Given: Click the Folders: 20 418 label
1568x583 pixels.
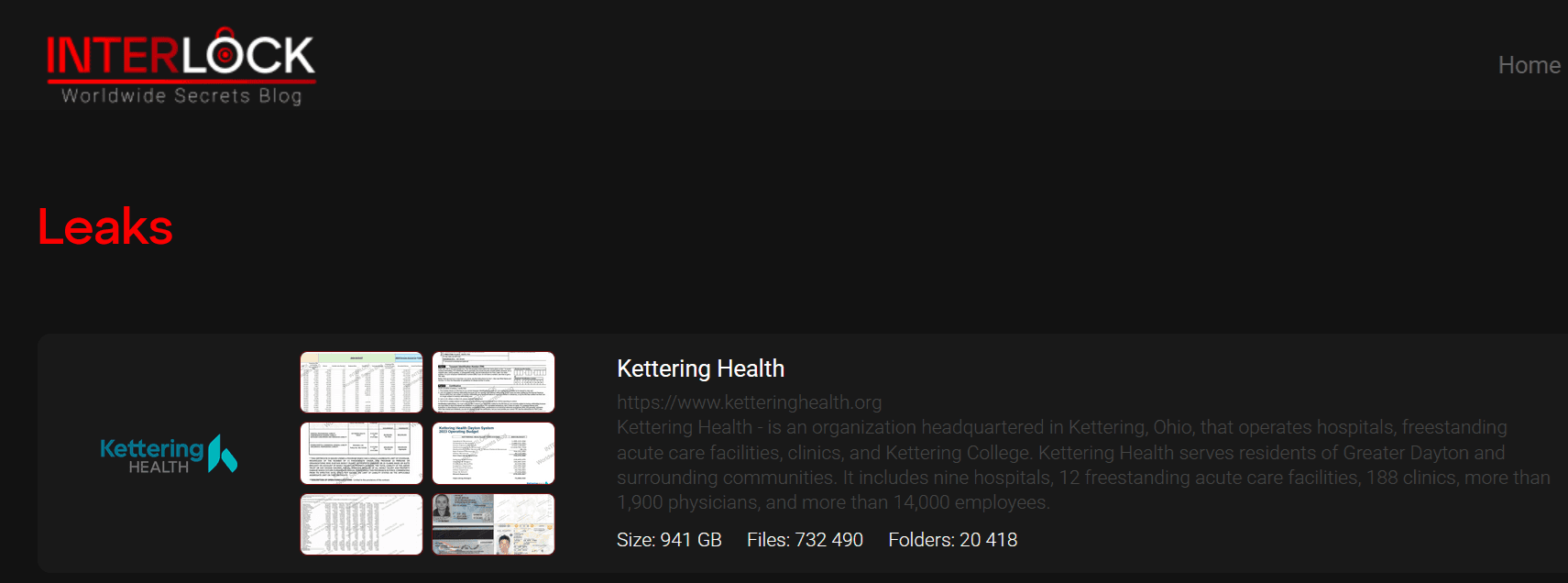Looking at the screenshot, I should coord(952,540).
